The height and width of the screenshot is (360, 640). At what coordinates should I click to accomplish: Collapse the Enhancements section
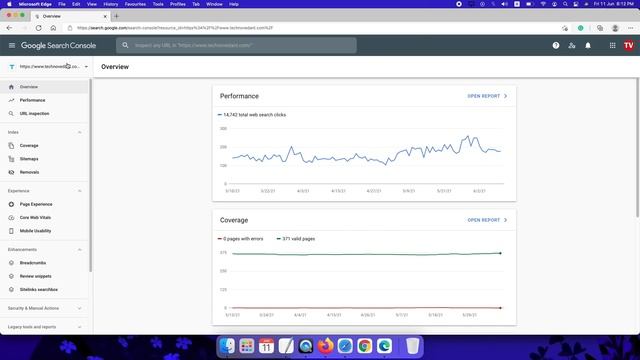(x=80, y=249)
